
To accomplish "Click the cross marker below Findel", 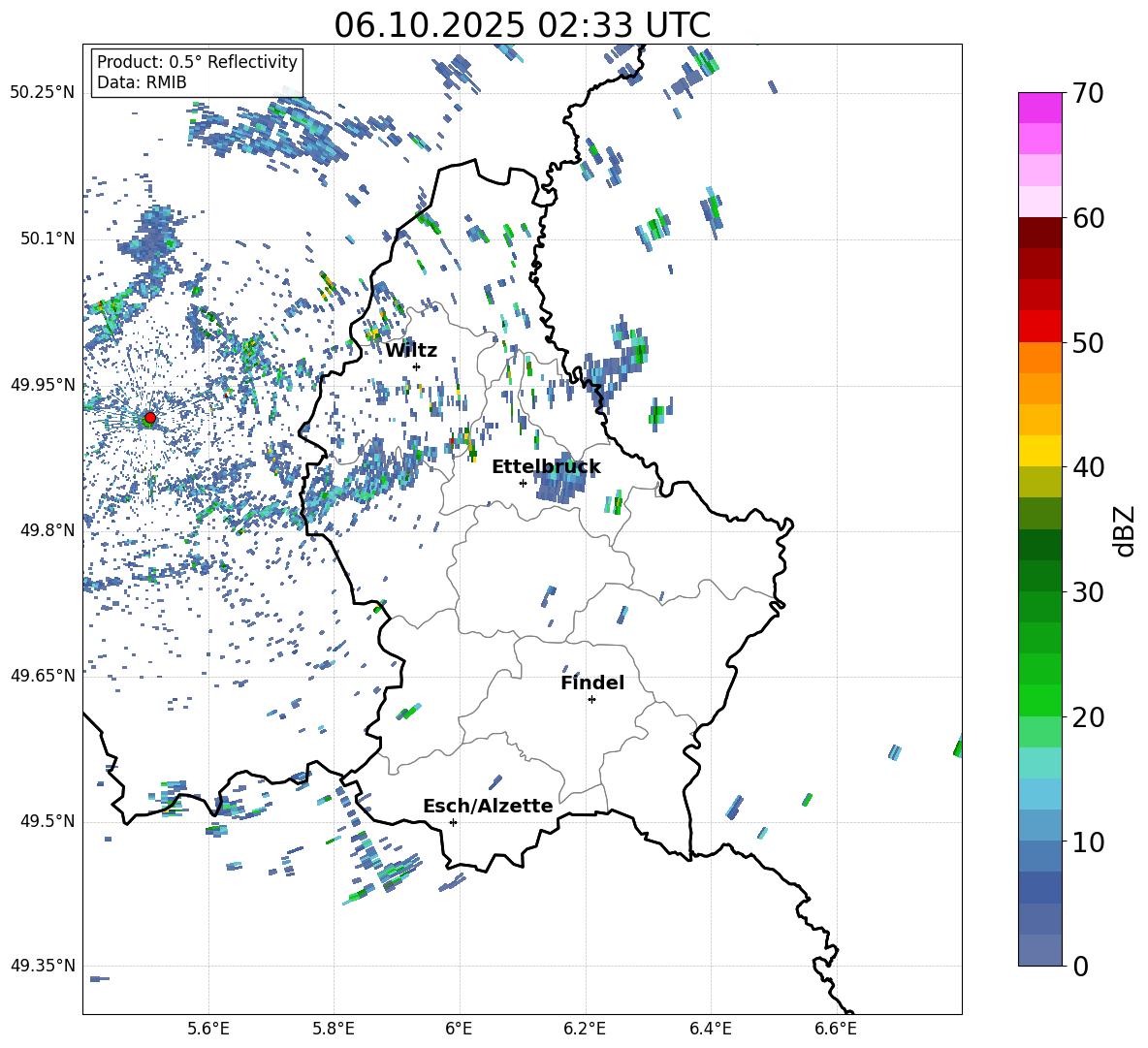I will tap(591, 699).
